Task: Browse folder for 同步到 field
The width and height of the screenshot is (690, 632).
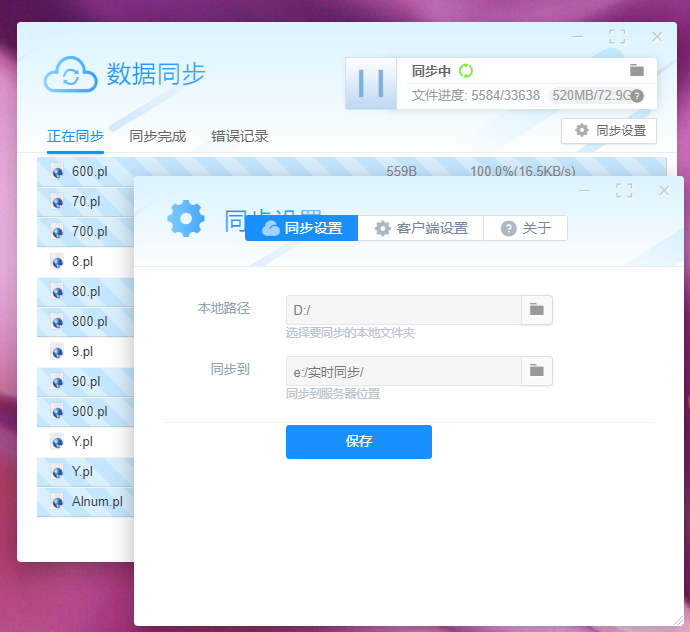Action: click(536, 371)
